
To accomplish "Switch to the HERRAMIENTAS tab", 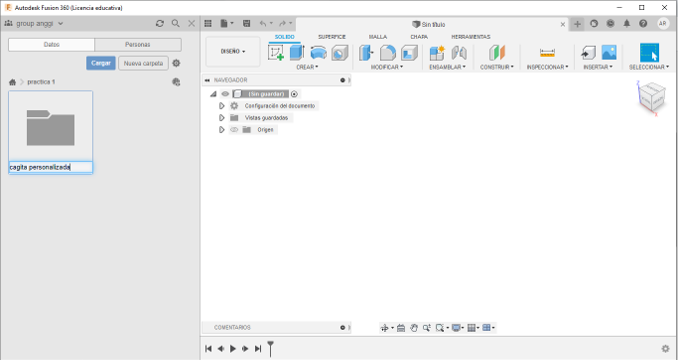I will (470, 37).
